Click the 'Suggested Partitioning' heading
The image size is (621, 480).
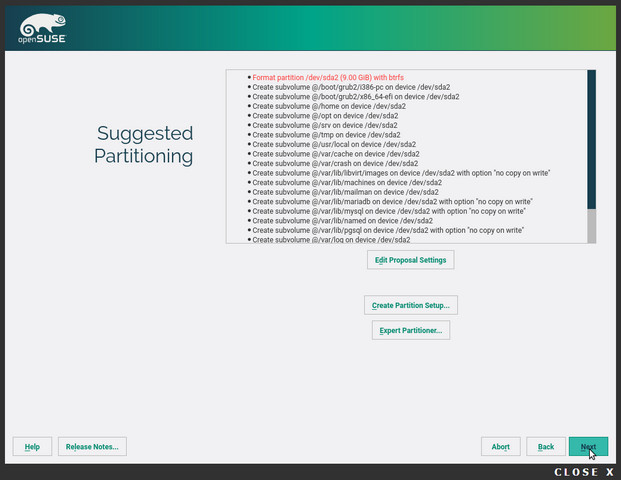[144, 145]
